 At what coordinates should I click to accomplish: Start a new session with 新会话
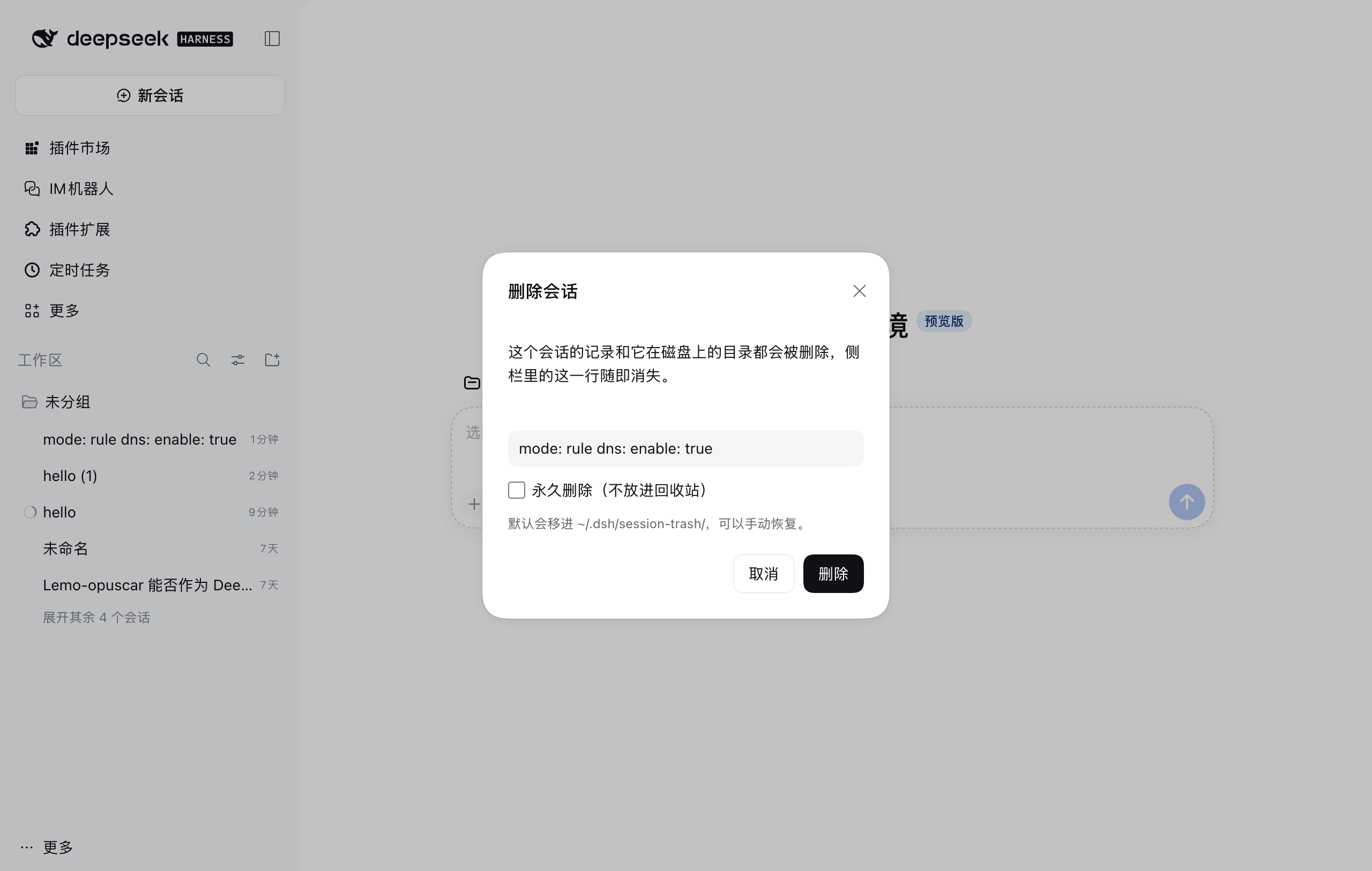point(150,95)
